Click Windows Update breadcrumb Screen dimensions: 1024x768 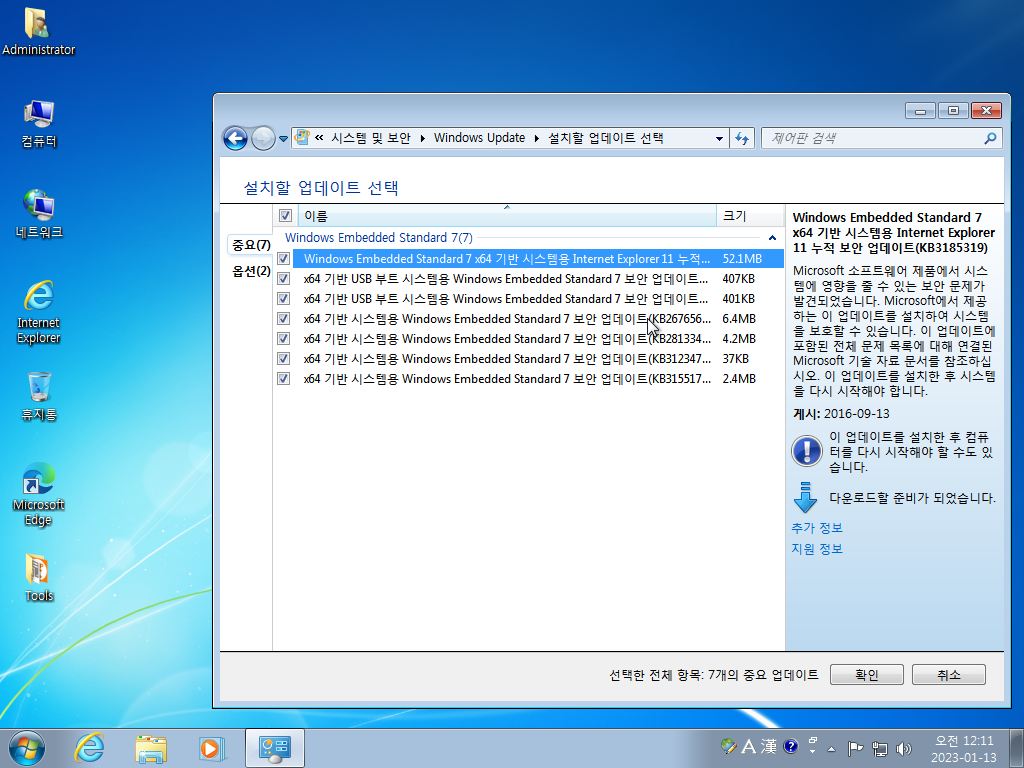click(x=479, y=138)
